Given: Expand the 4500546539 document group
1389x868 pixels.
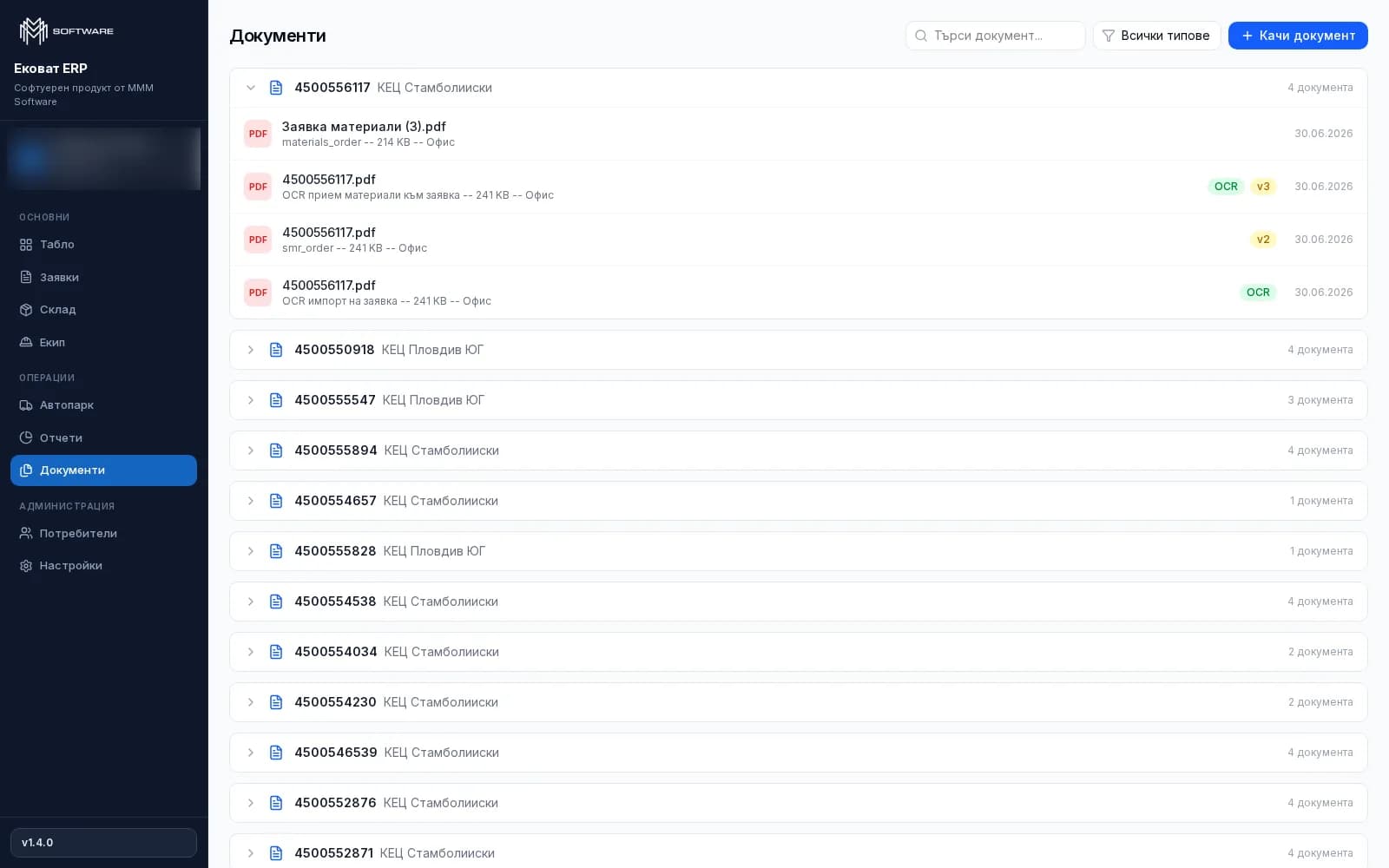Looking at the screenshot, I should [x=251, y=753].
